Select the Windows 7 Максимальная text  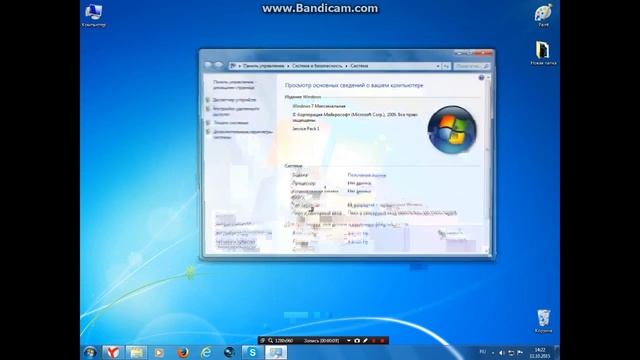(319, 106)
